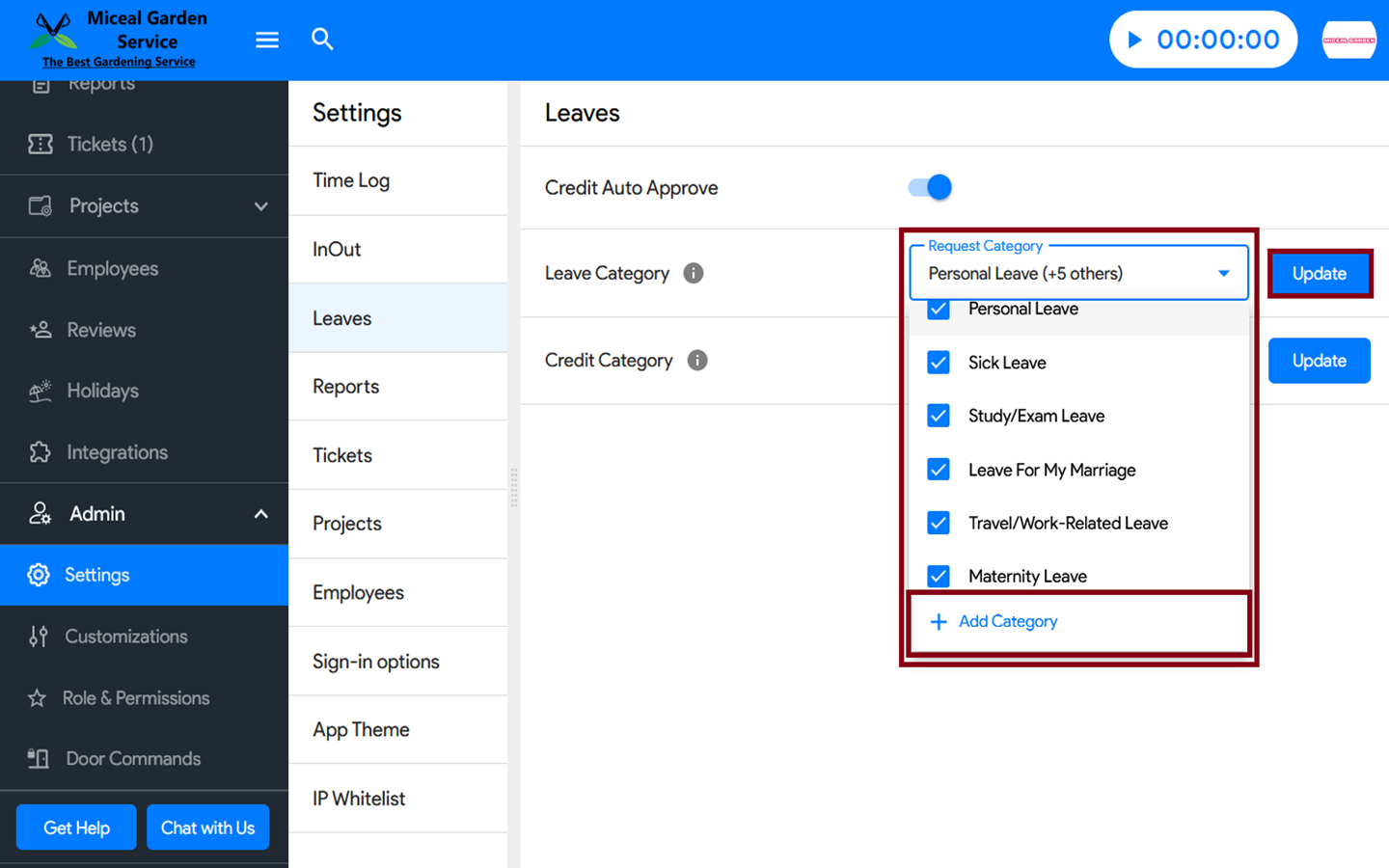Toggle Credit Auto Approve switch
The image size is (1389, 868).
click(930, 187)
